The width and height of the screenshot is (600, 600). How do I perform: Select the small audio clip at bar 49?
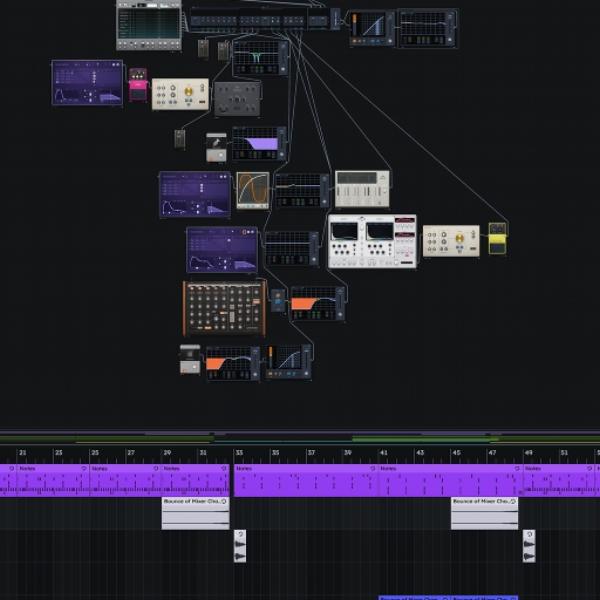529,546
